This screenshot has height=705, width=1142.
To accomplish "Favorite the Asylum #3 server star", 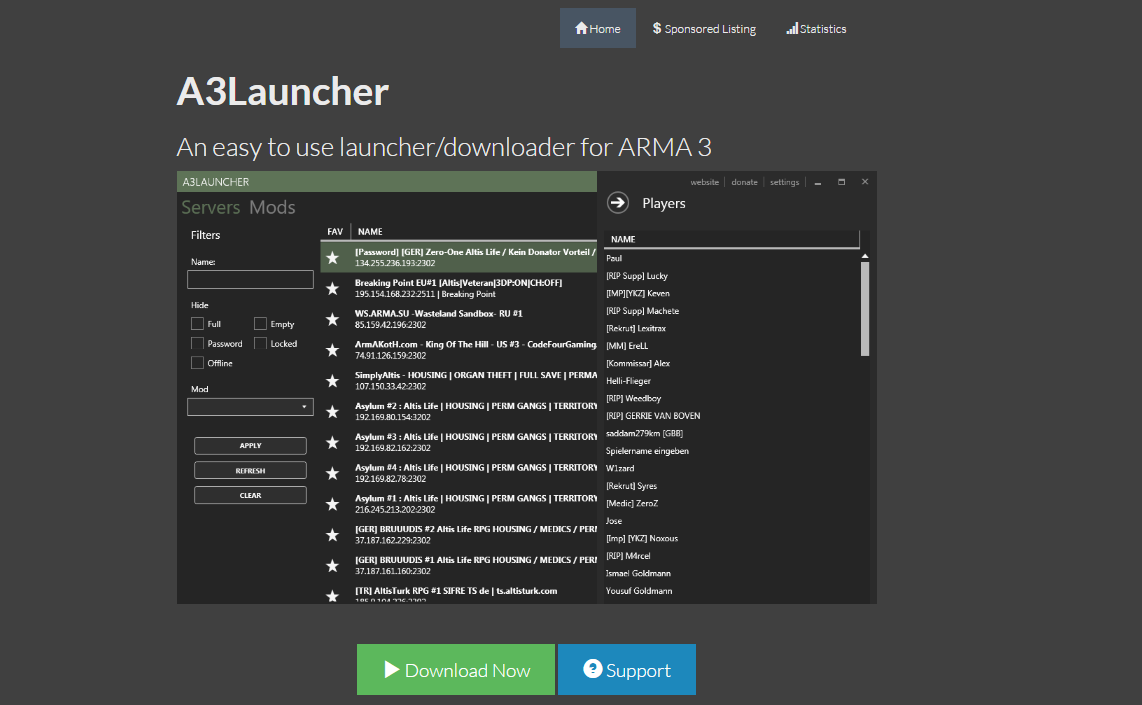I will tap(333, 442).
